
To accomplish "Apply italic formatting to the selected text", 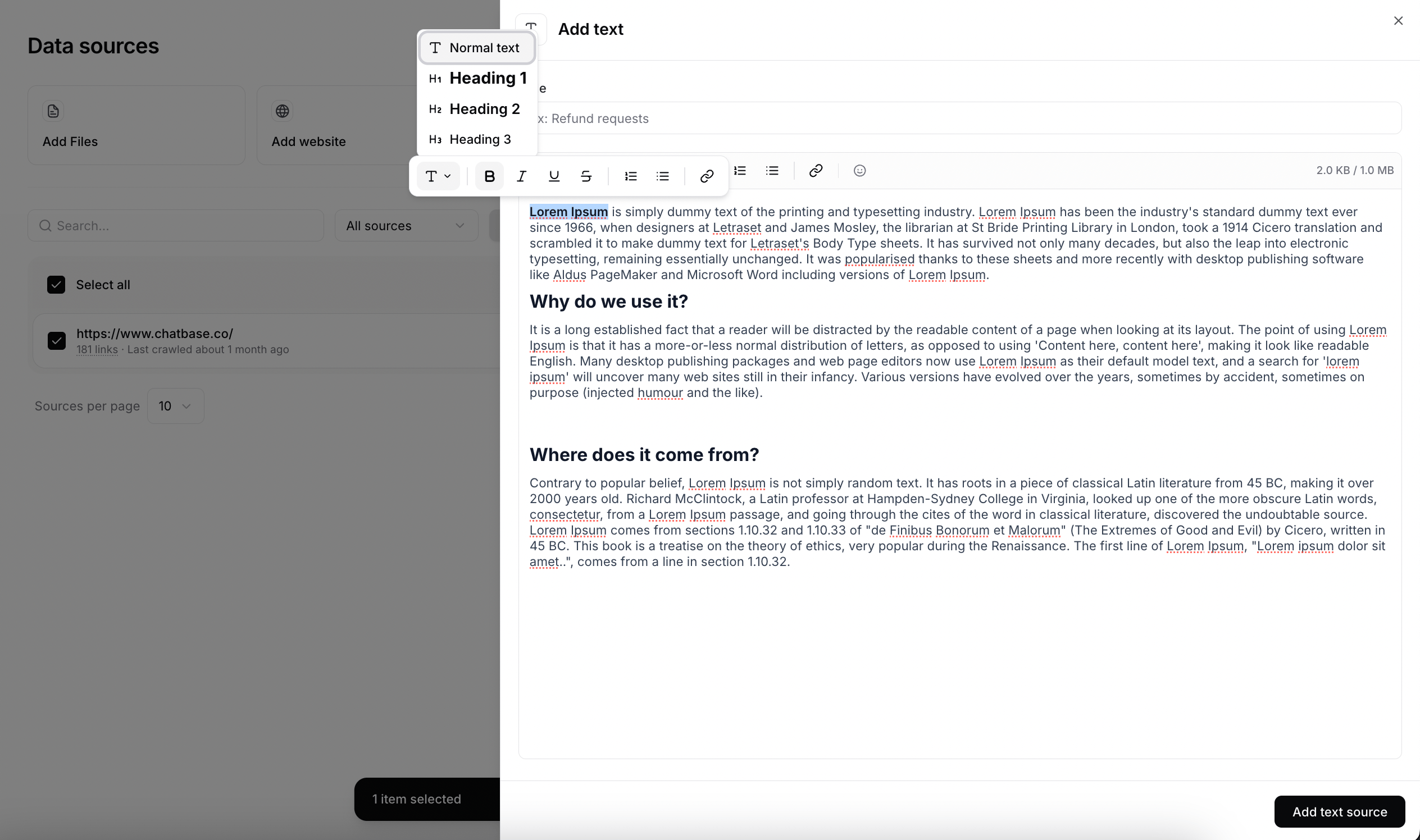I will (x=521, y=176).
